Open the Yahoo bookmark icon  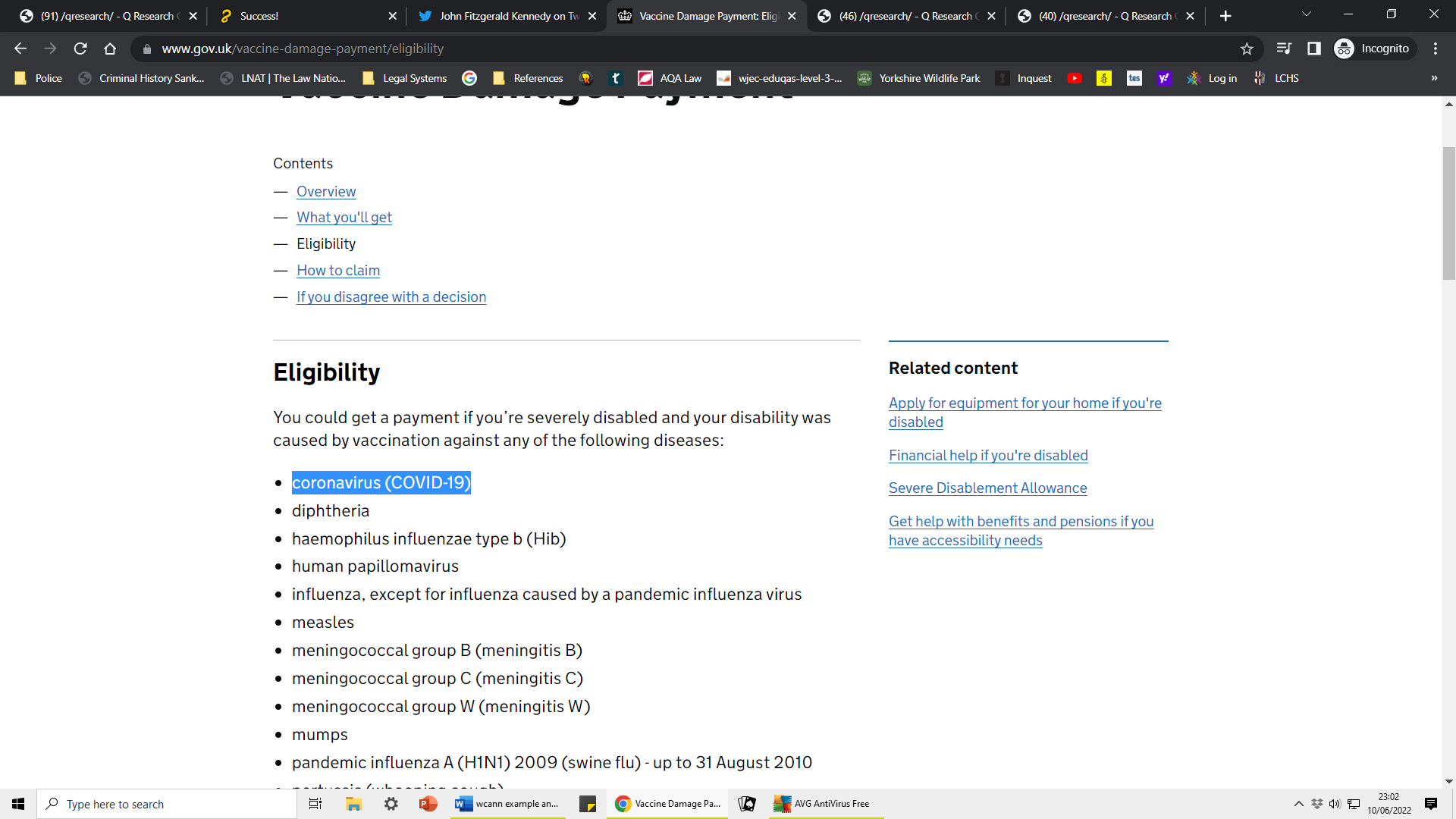1164,78
